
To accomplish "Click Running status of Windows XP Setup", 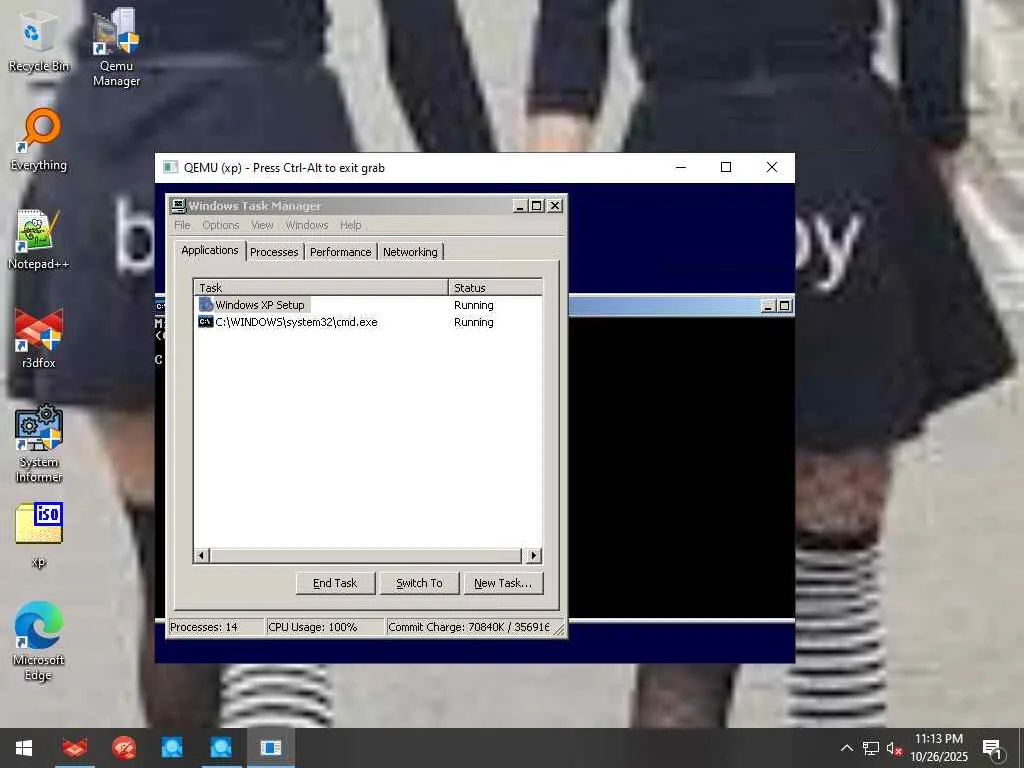I will [473, 305].
